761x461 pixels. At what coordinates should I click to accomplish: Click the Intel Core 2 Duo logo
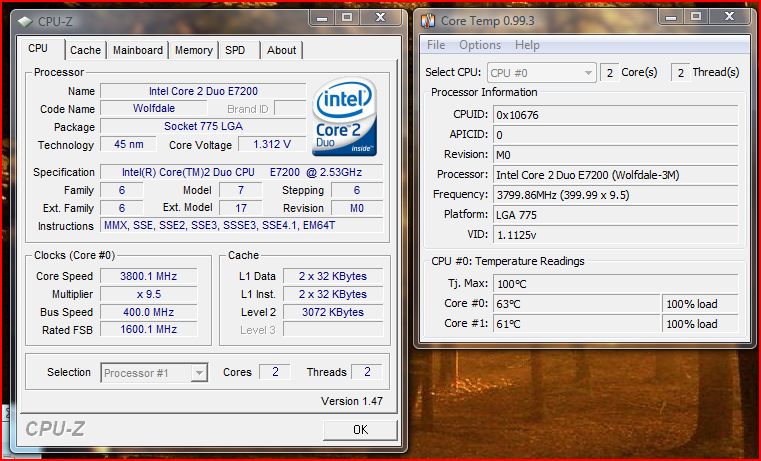(345, 116)
